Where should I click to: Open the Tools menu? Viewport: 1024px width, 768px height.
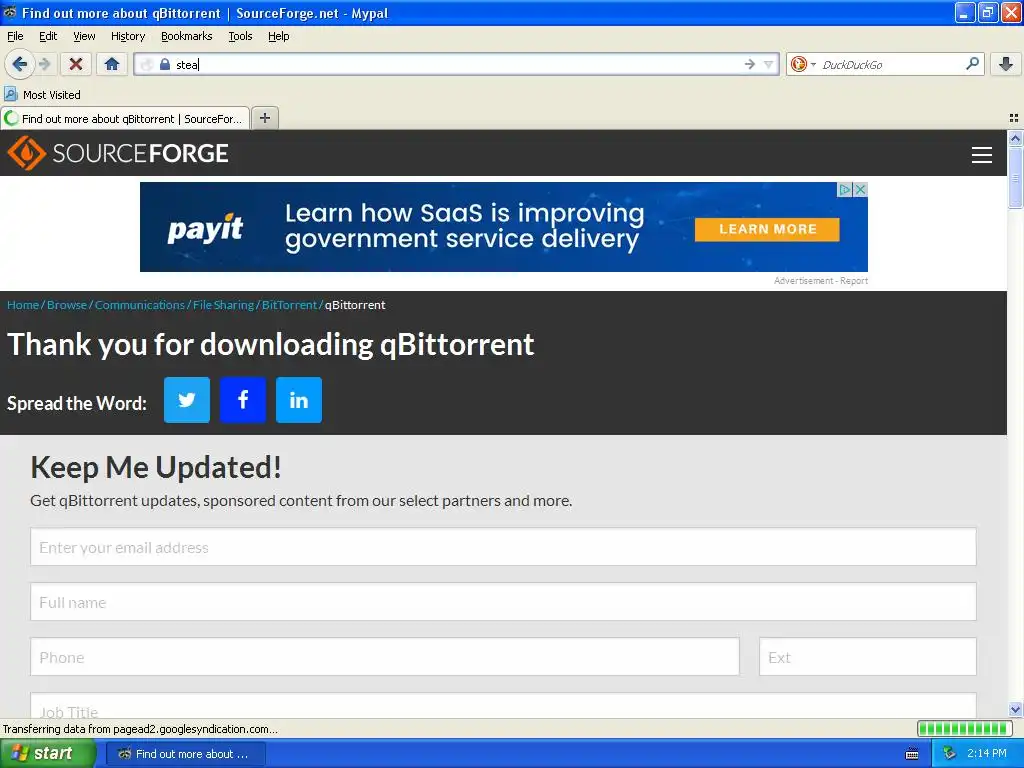pyautogui.click(x=240, y=36)
